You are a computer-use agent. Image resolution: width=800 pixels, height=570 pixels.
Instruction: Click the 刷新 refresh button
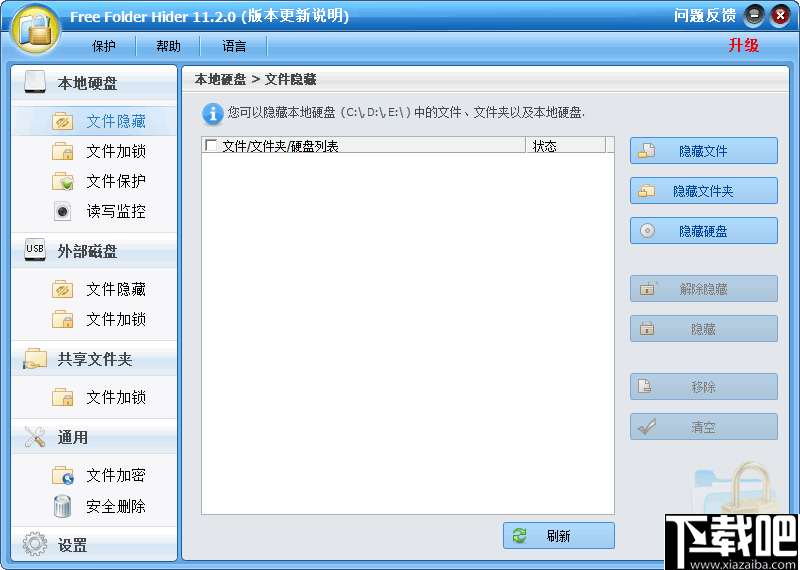pos(559,535)
